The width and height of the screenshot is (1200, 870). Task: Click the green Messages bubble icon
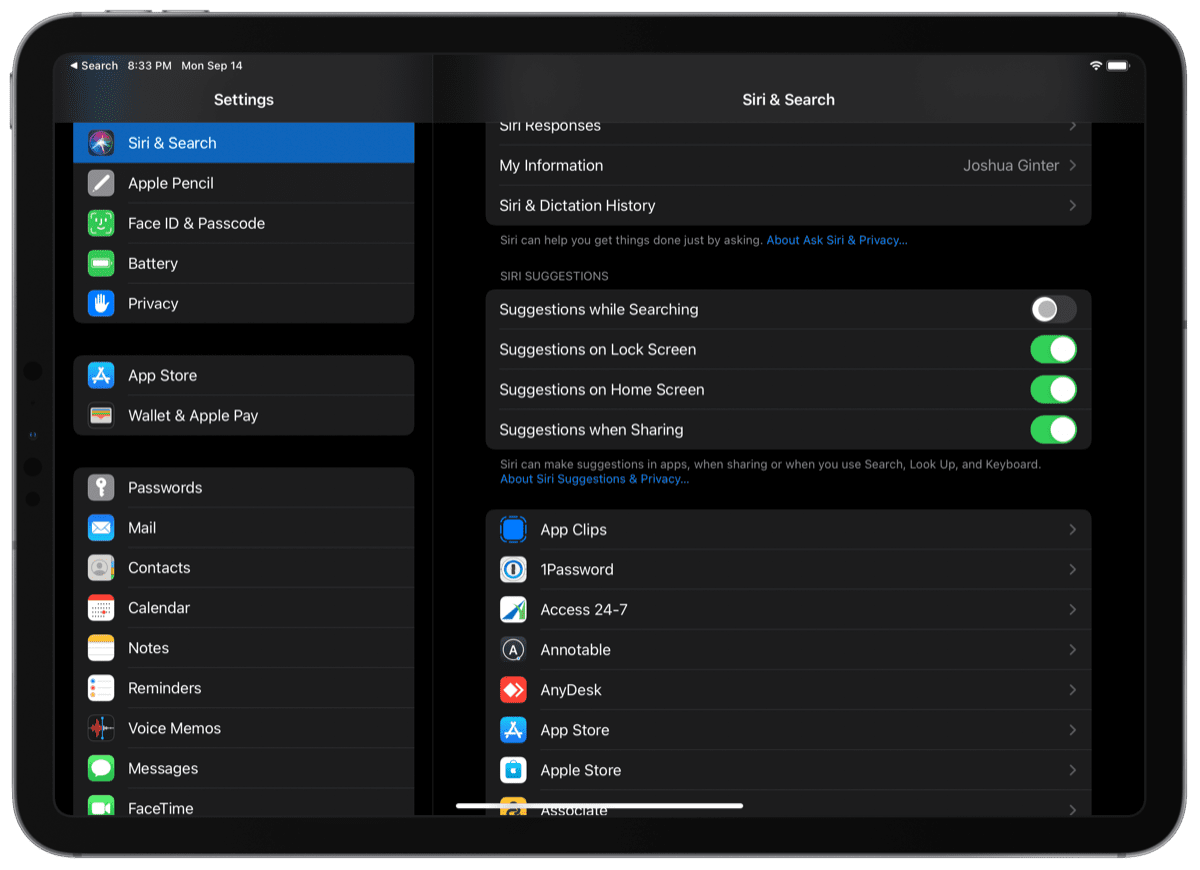(x=101, y=768)
